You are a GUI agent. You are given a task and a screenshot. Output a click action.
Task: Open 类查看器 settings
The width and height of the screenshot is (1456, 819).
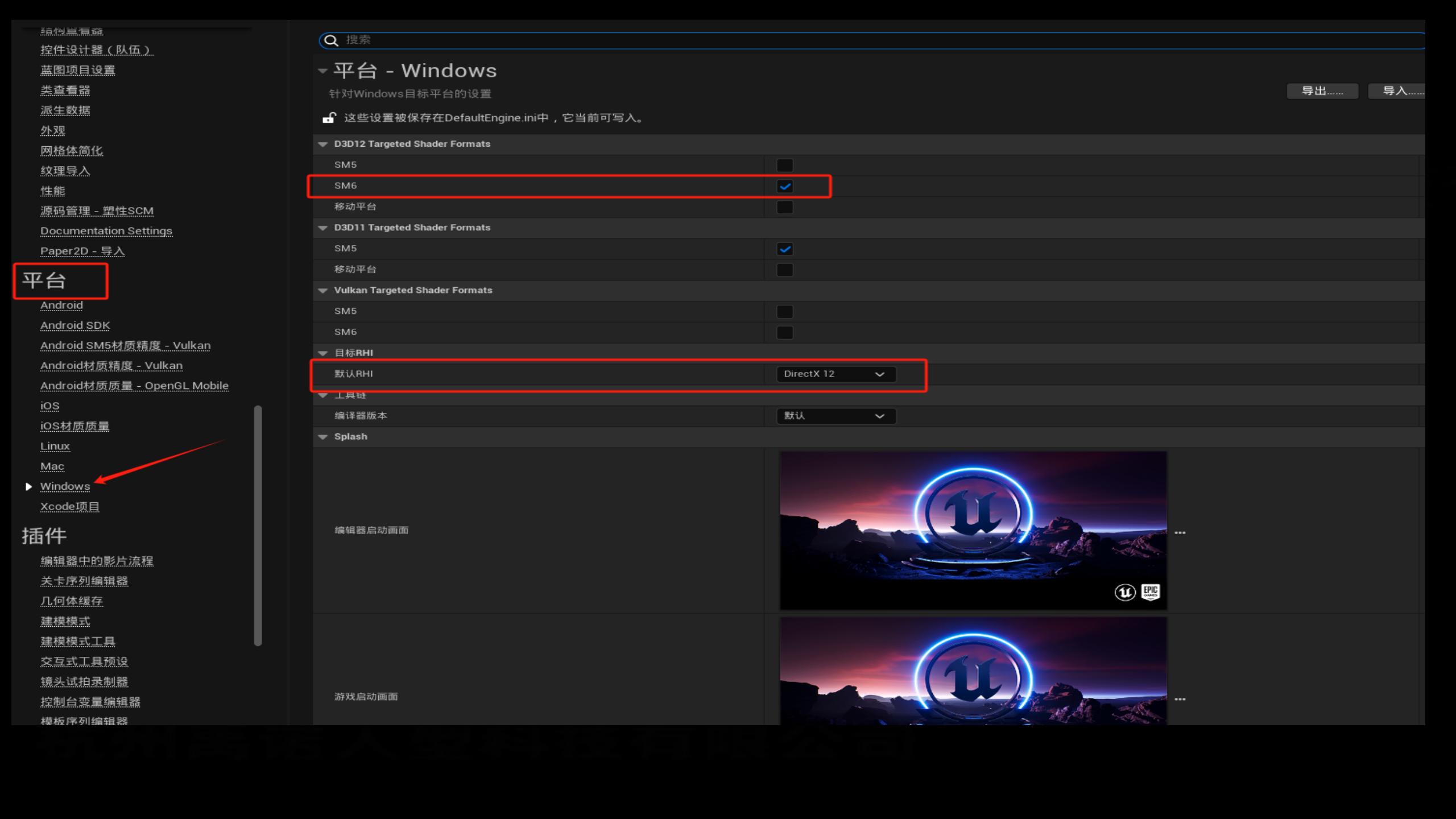point(65,90)
